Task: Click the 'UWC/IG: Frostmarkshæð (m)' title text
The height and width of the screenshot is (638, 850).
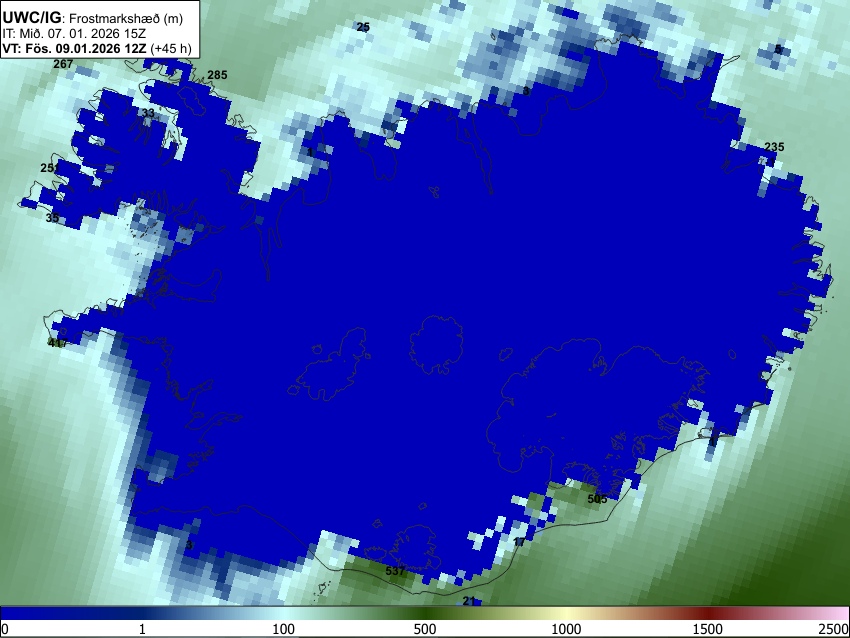Action: (x=93, y=18)
